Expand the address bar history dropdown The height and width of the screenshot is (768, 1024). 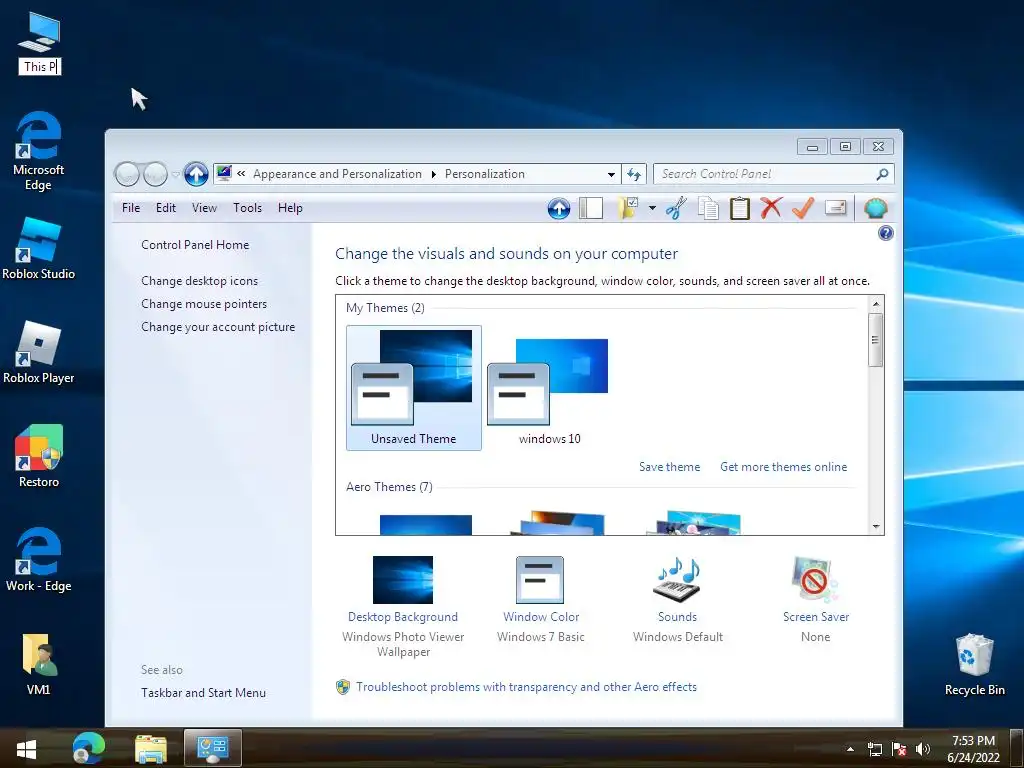click(611, 174)
